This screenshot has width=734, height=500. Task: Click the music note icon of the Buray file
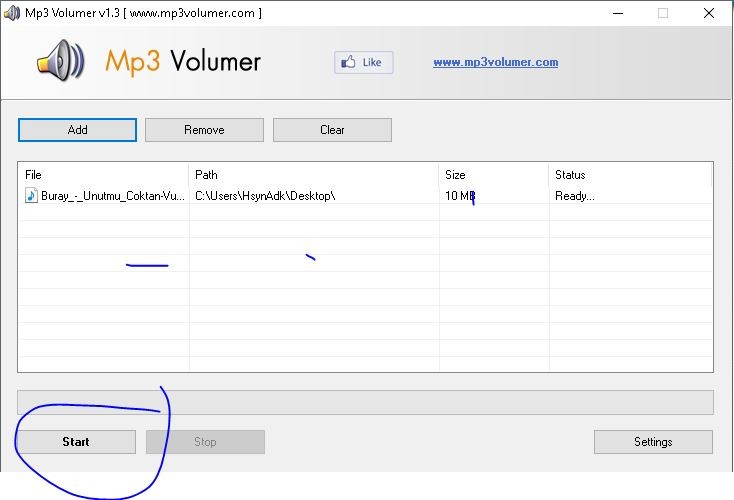[x=31, y=195]
